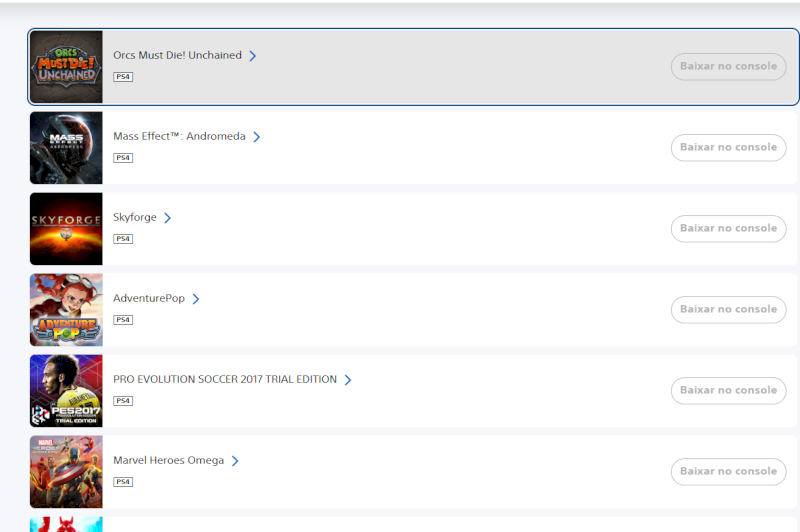Click the PS4 badge under Mass Effect: Andromeda
Viewport: 800px width, 532px height.
click(x=123, y=158)
